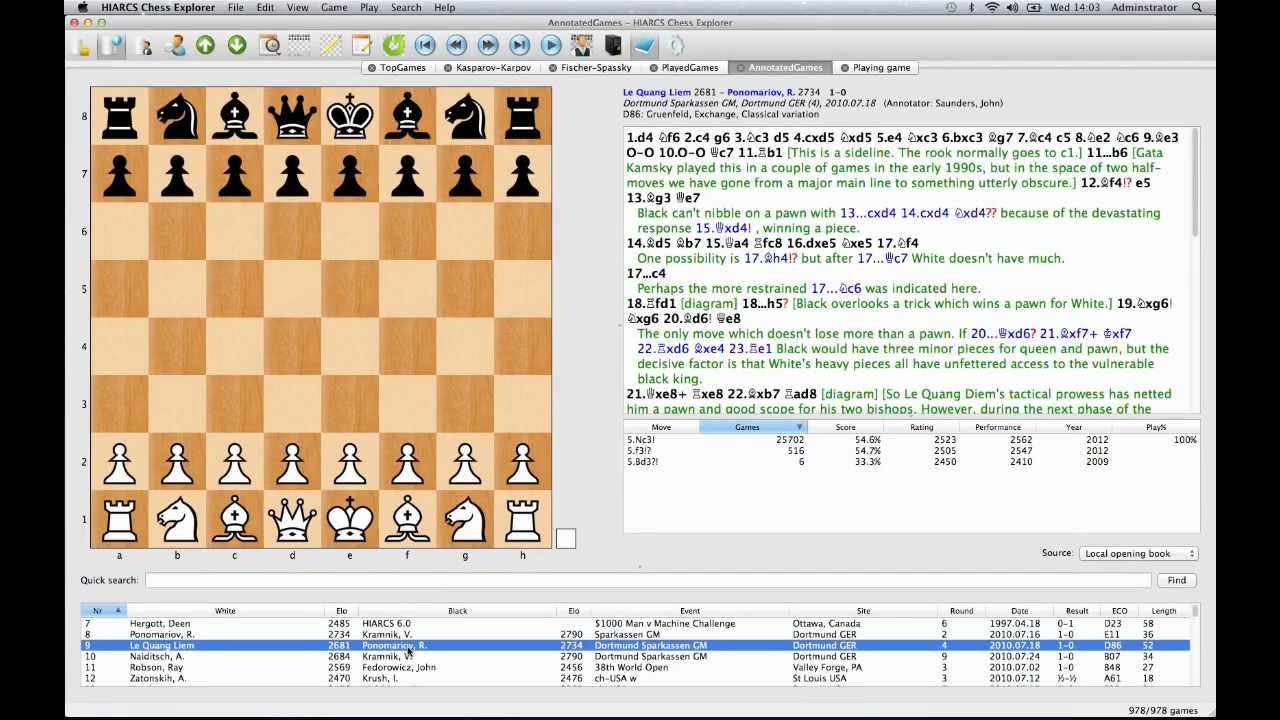This screenshot has height=720, width=1280.
Task: Select game 11 Robson, Ray row
Action: [635, 667]
